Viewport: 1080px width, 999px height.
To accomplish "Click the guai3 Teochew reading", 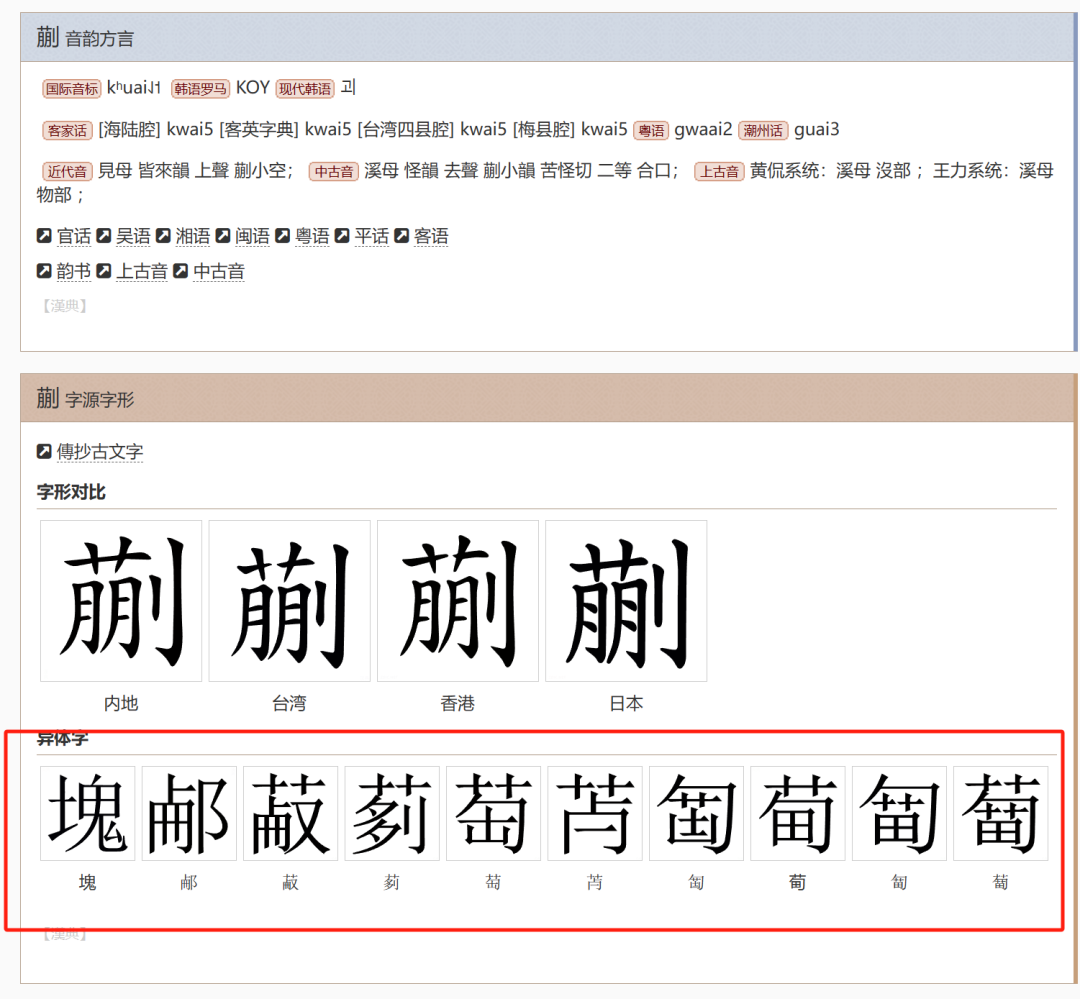I will [817, 130].
